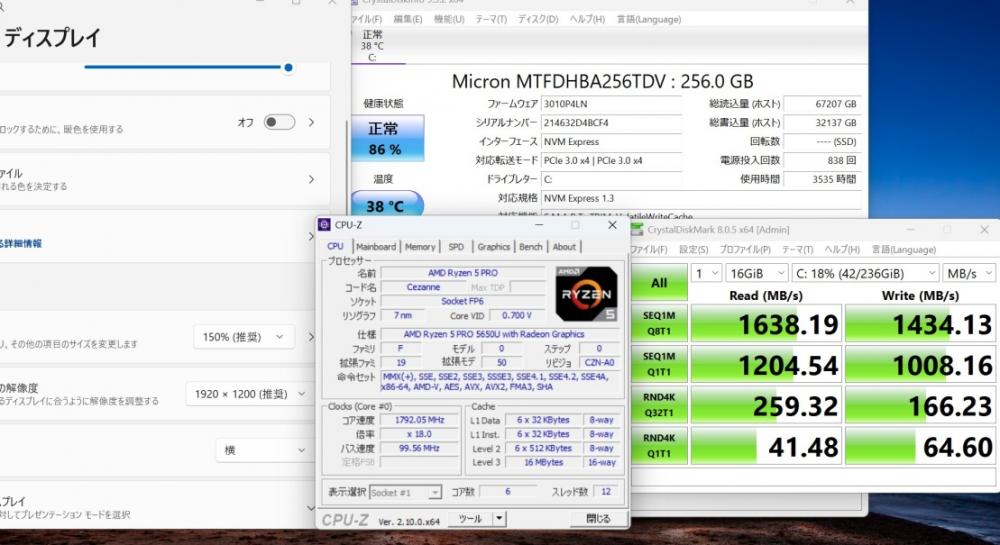Run the SEQ1M Q1T1 test
This screenshot has height=545, width=1000.
[x=659, y=364]
